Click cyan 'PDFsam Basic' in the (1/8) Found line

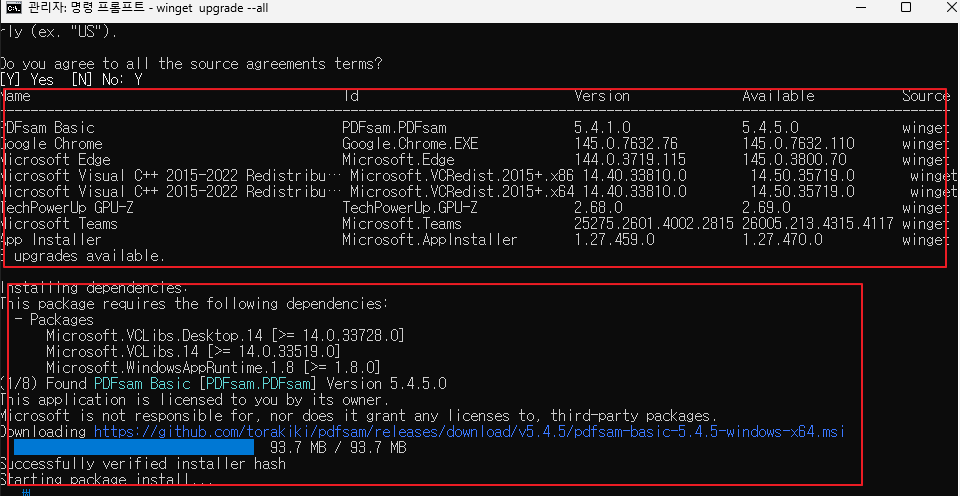[143, 384]
